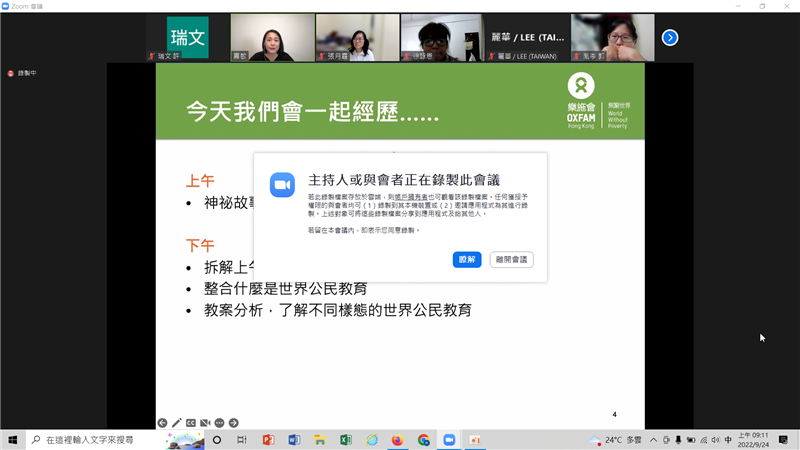The width and height of the screenshot is (800, 450).
Task: Click the Windows search box
Action: 100,440
